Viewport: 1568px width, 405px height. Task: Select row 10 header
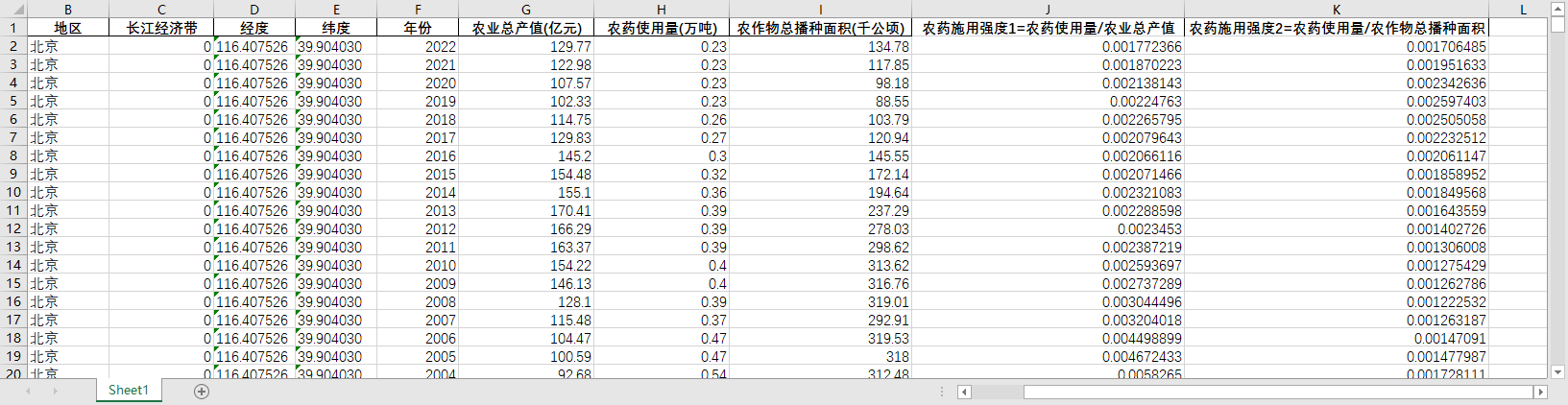point(13,192)
